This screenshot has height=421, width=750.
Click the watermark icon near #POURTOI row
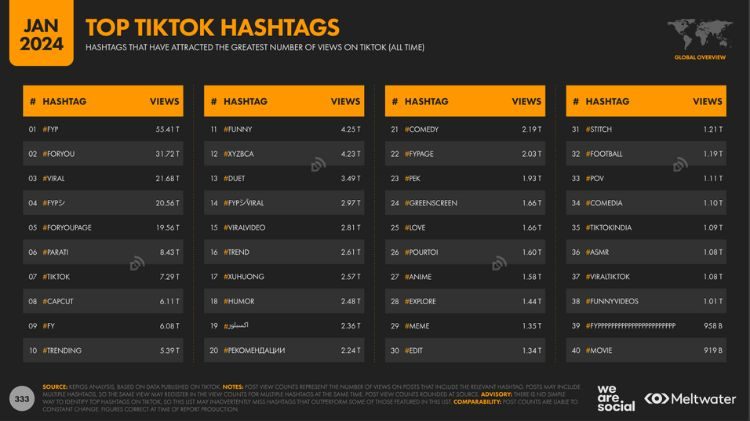(x=500, y=264)
